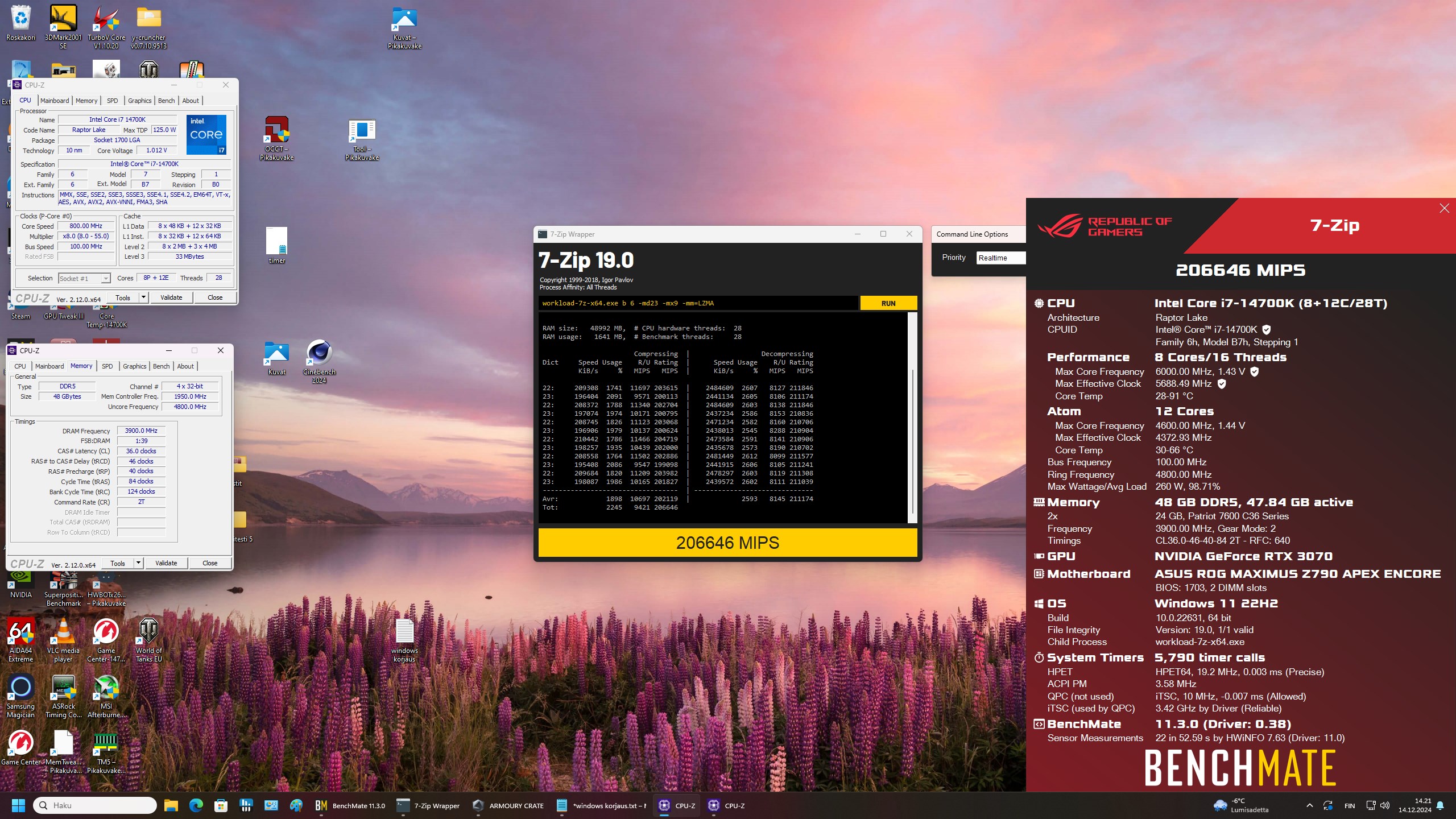Launch Microsoft Edge from the taskbar

[196, 805]
